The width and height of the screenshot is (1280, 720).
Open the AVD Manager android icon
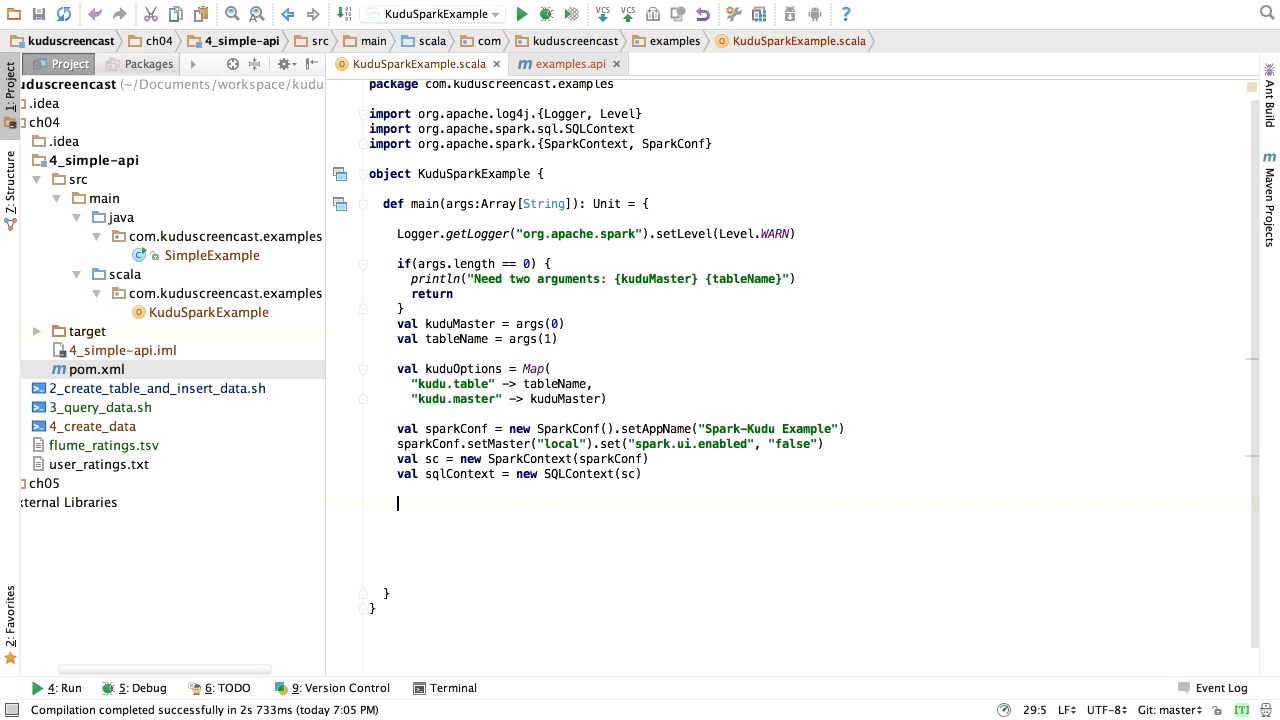(x=815, y=14)
